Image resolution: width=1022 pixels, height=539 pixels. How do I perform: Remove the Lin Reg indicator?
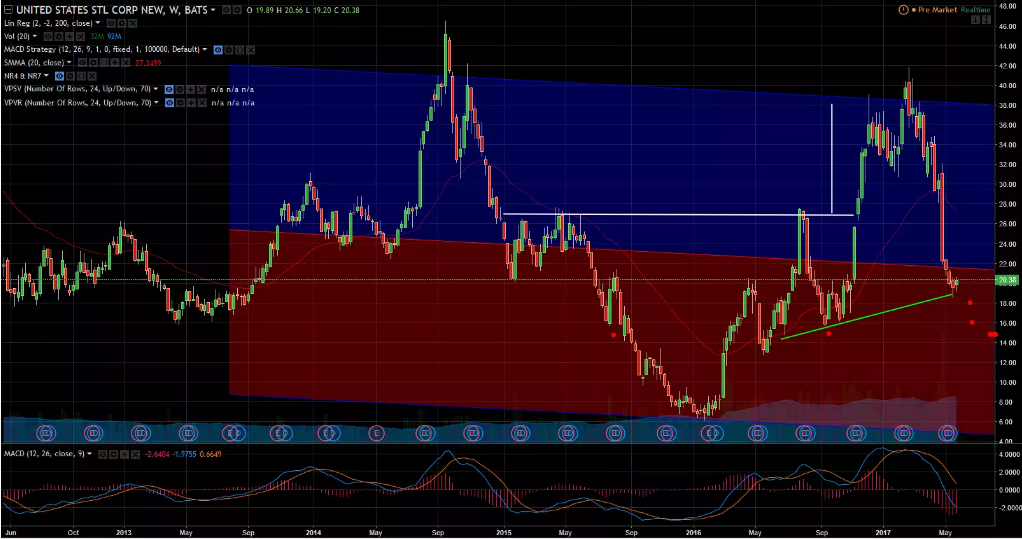tap(133, 23)
